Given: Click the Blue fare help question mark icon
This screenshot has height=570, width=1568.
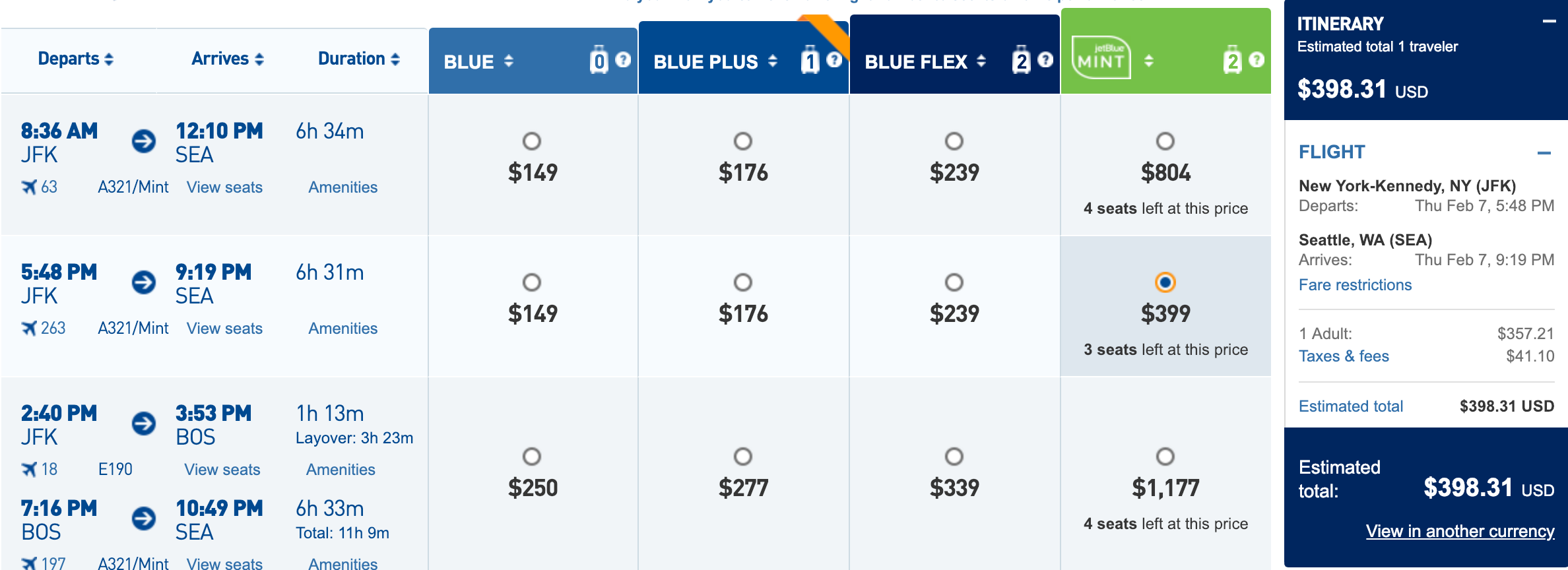Looking at the screenshot, I should pos(623,60).
